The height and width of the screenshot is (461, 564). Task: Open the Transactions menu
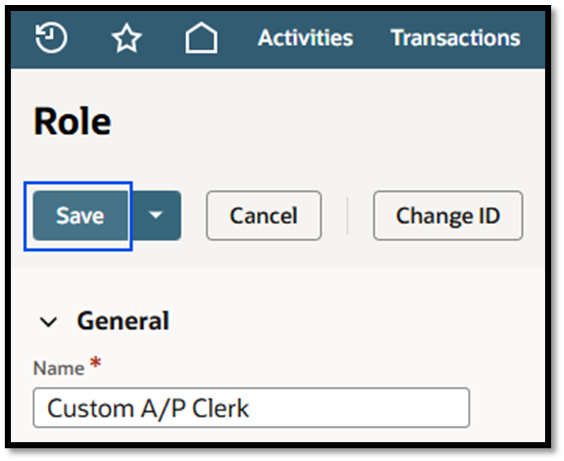point(455,38)
